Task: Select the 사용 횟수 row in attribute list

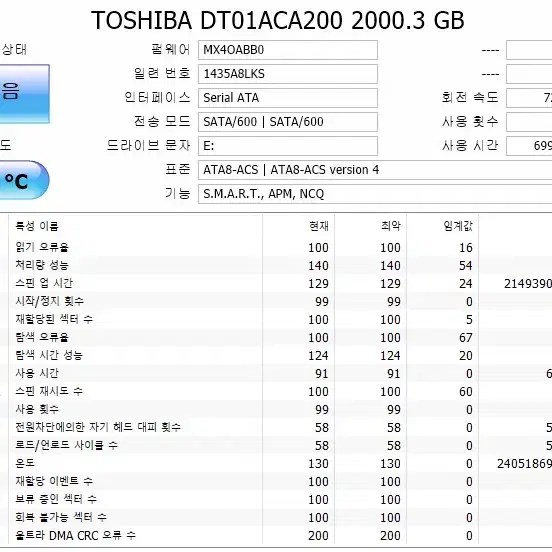Action: (x=276, y=409)
